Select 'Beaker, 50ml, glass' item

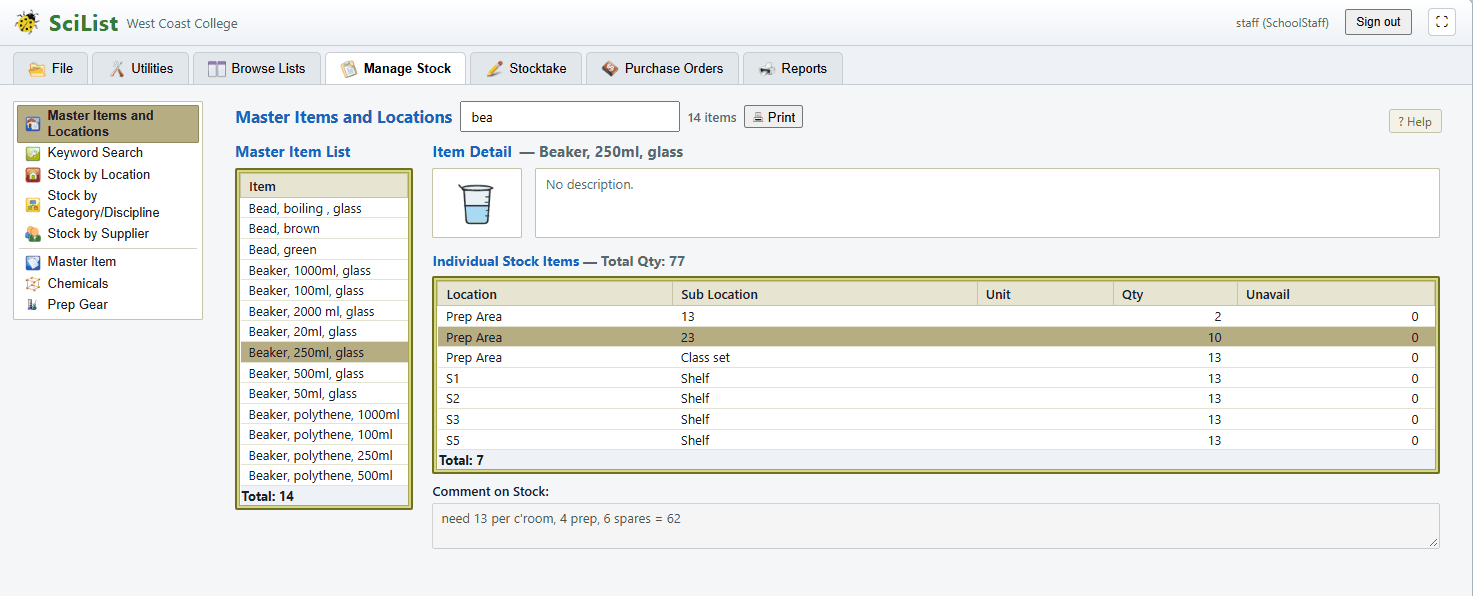point(324,394)
